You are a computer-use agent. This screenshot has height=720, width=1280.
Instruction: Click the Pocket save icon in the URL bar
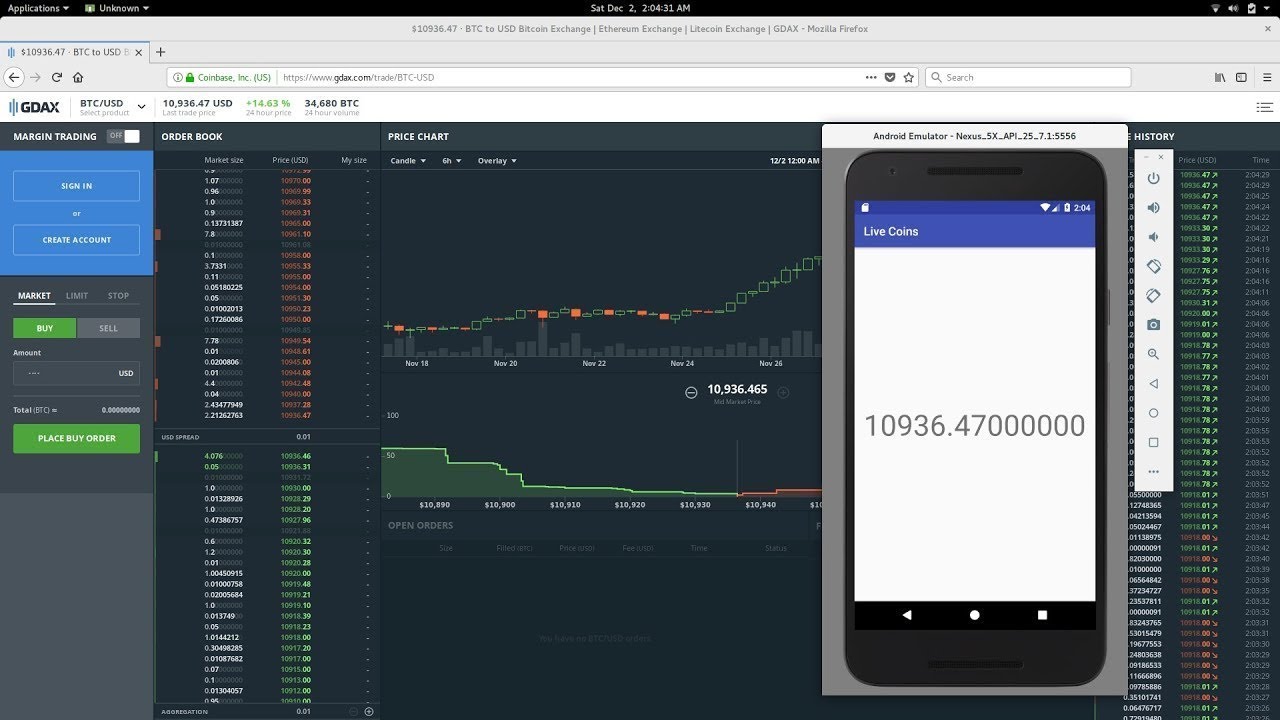890,77
